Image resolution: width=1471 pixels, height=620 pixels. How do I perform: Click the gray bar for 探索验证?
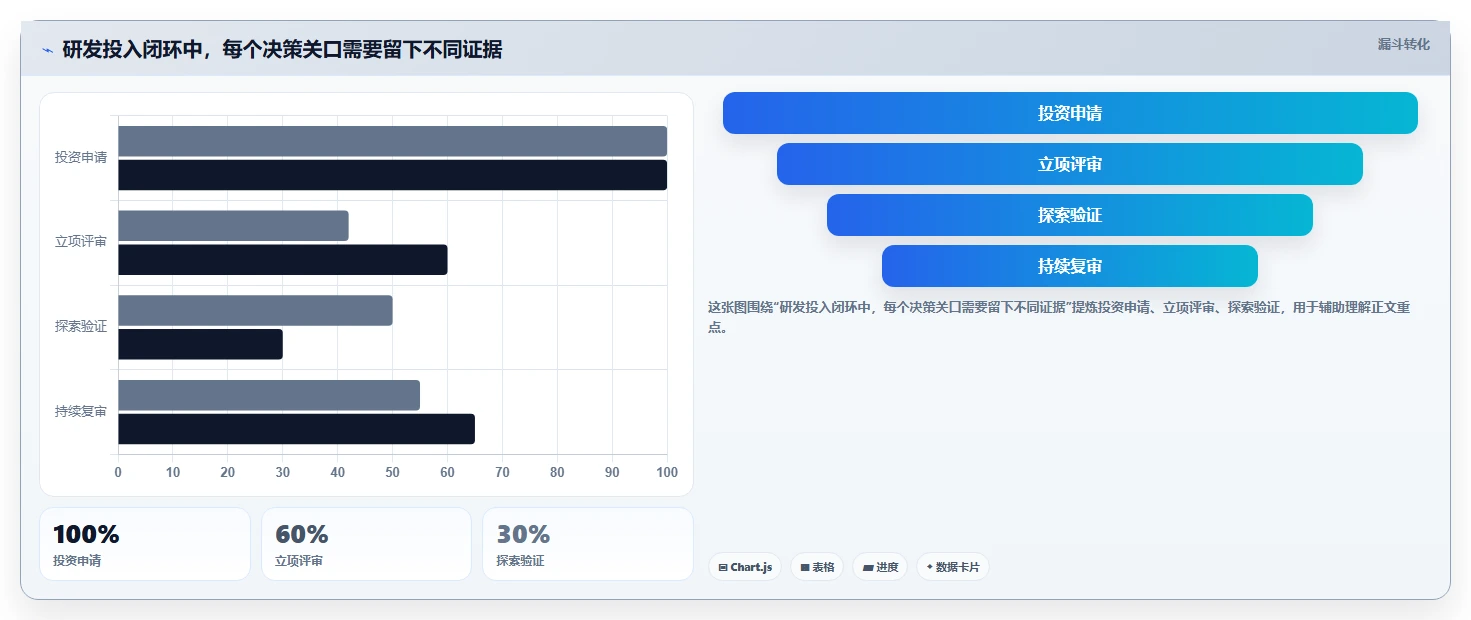(x=255, y=310)
